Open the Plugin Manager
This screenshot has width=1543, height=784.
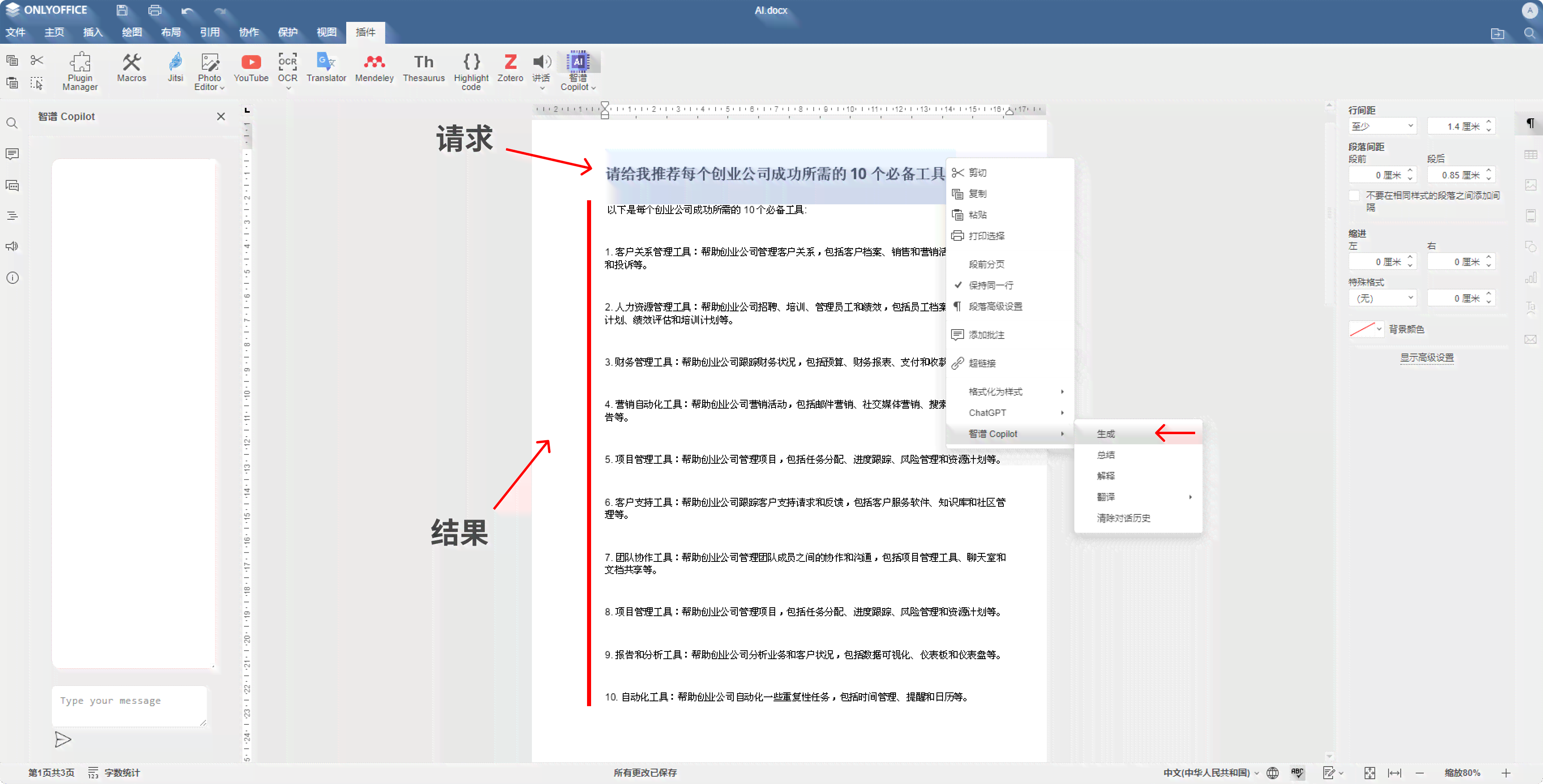point(80,71)
